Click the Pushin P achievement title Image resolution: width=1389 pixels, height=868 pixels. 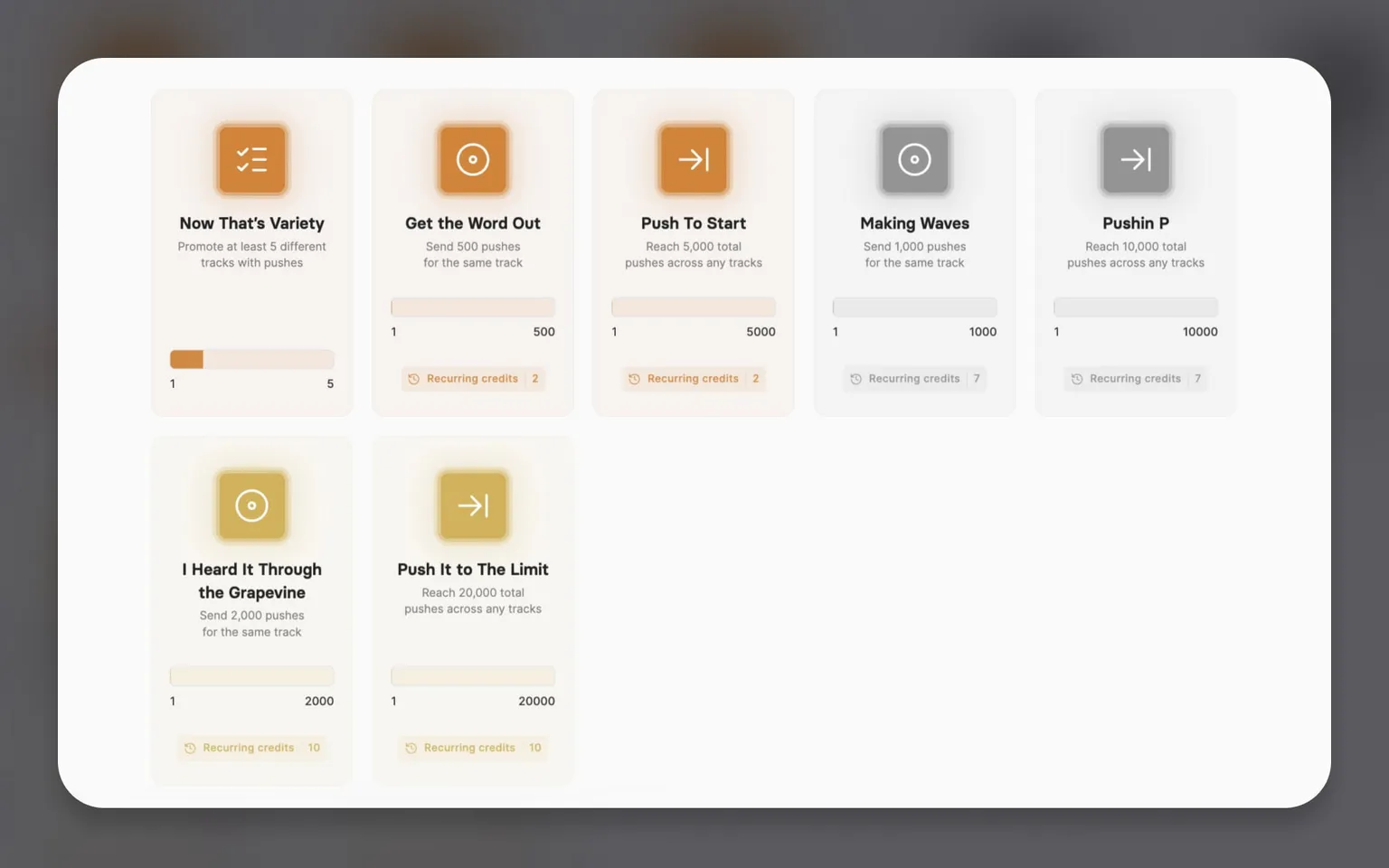tap(1135, 222)
